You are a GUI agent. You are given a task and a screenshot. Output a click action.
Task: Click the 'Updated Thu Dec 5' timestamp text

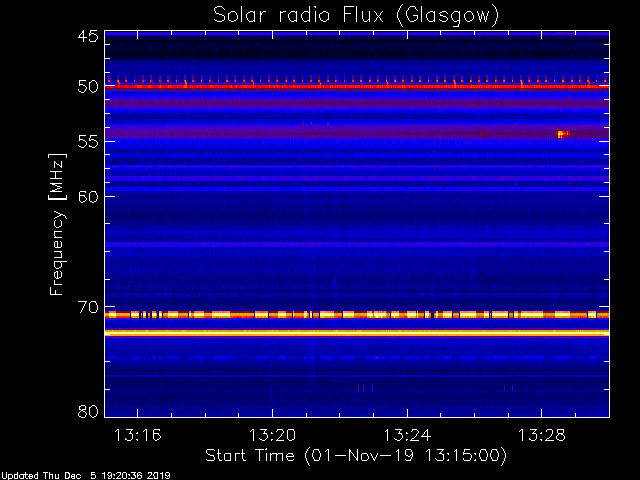(86, 476)
